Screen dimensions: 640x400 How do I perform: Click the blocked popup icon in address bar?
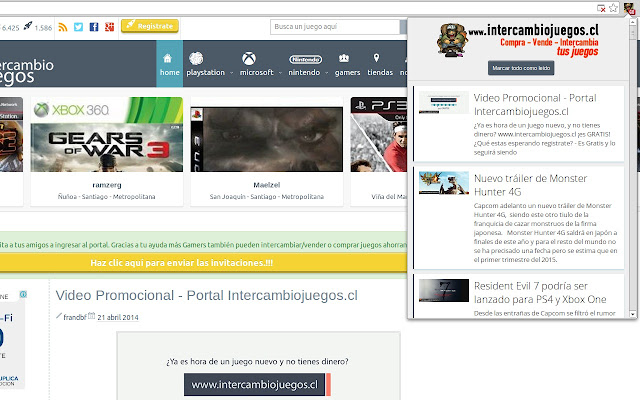[601, 8]
